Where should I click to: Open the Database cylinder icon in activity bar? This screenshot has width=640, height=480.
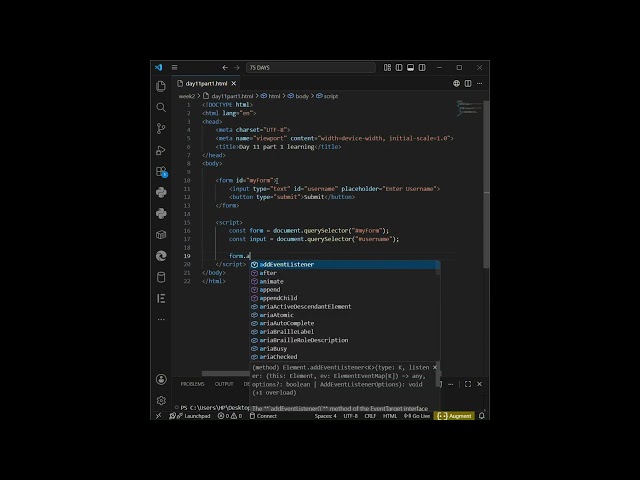pyautogui.click(x=161, y=277)
